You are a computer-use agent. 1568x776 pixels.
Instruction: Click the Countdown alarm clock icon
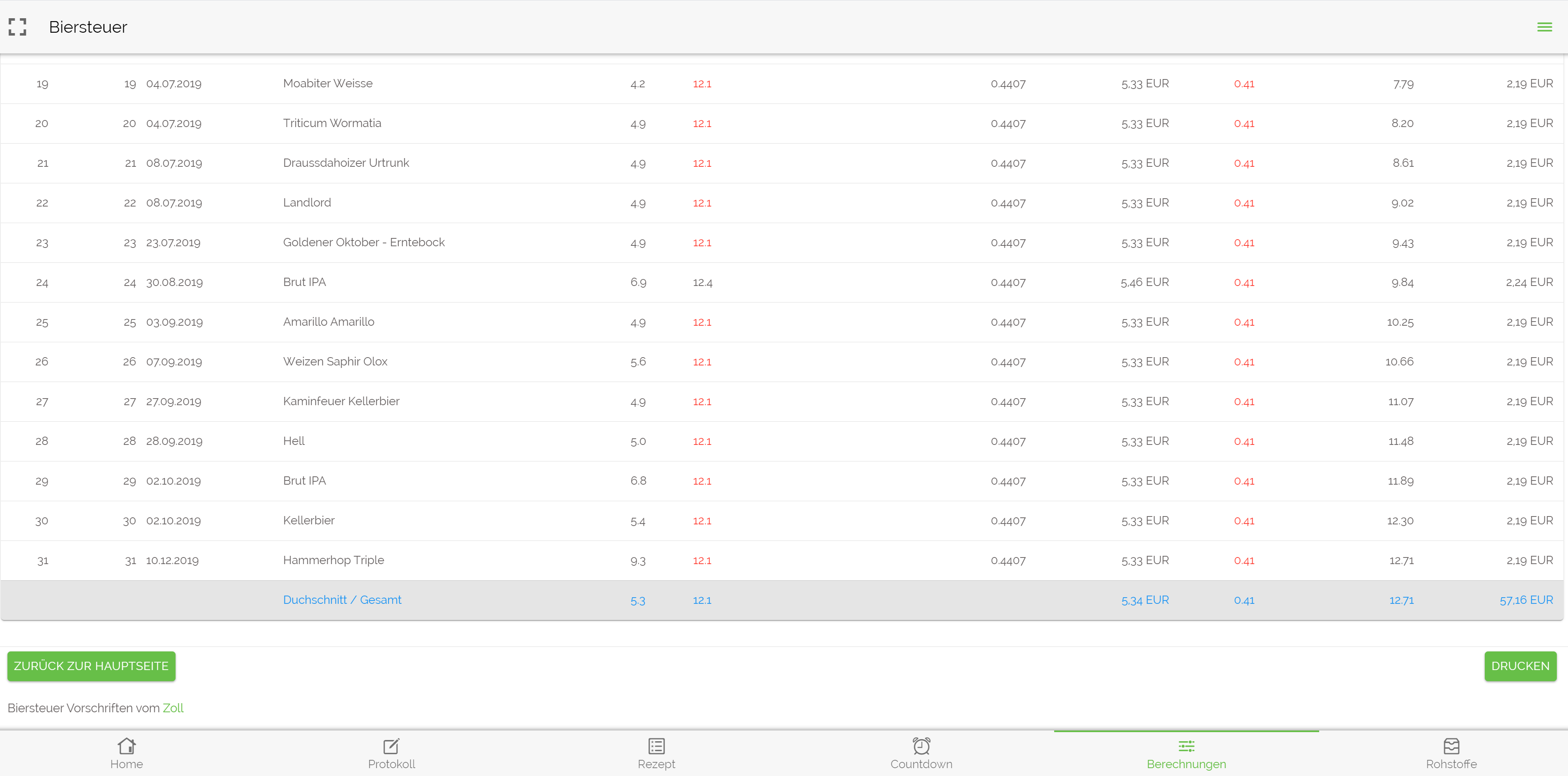[921, 745]
